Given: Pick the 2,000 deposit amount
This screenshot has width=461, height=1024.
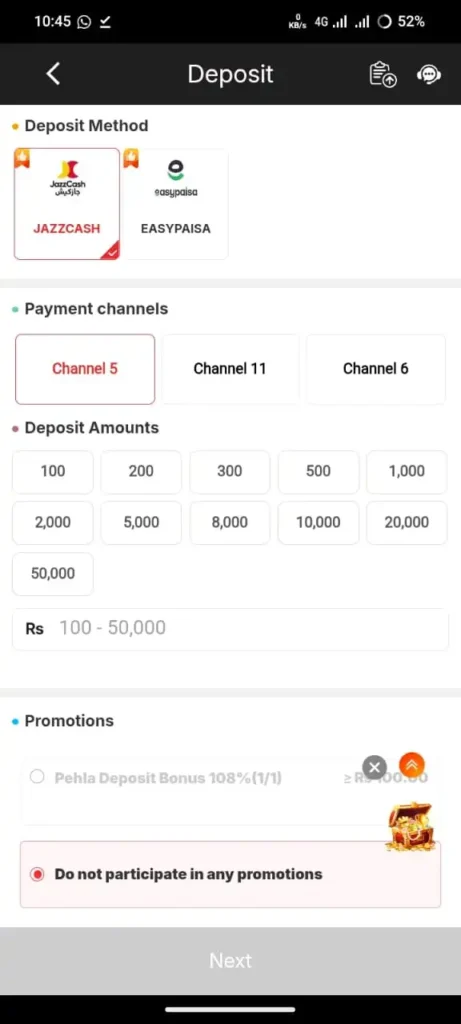Looking at the screenshot, I should pos(53,522).
